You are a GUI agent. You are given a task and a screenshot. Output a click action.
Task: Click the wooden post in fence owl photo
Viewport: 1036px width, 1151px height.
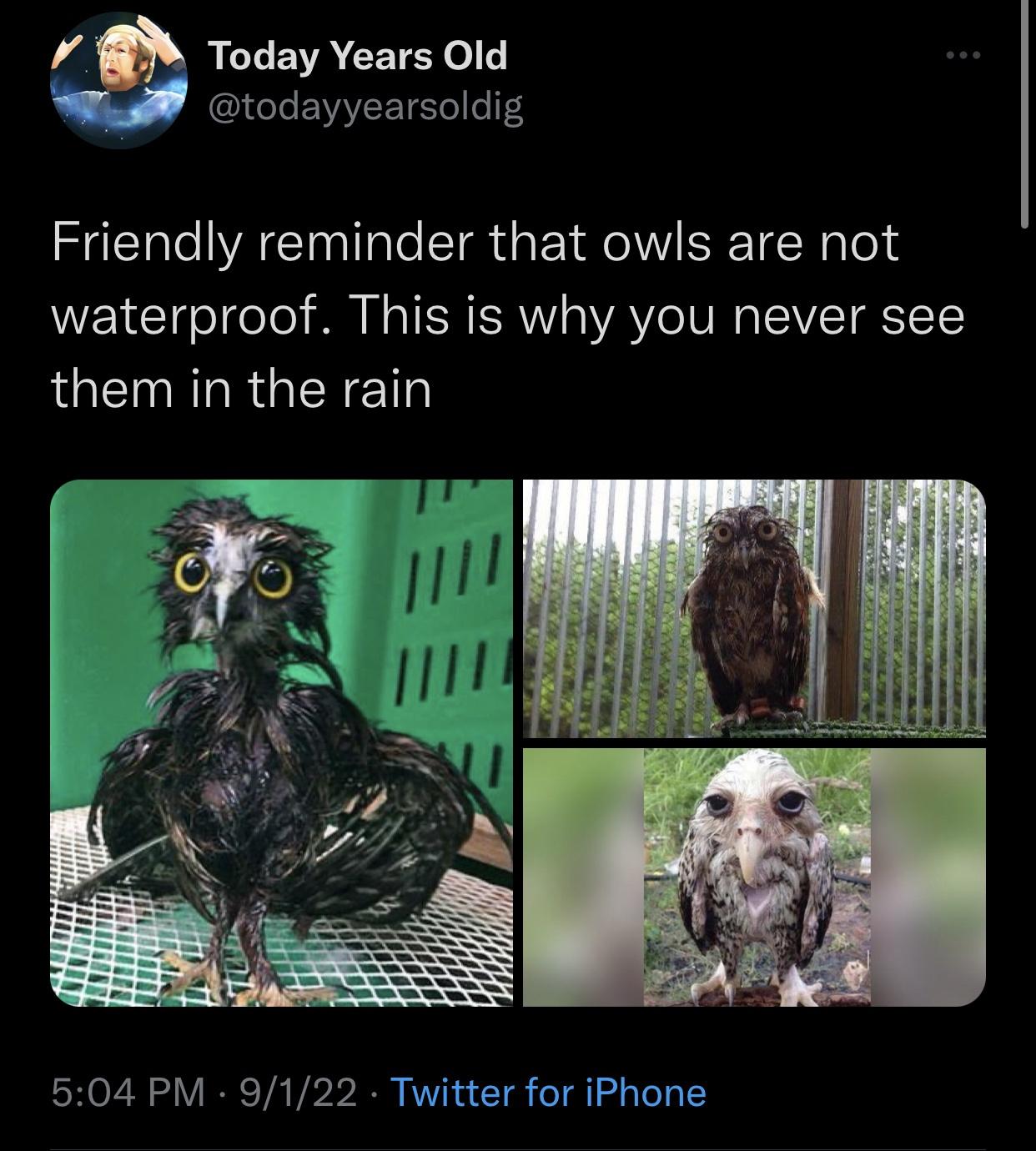[x=847, y=600]
